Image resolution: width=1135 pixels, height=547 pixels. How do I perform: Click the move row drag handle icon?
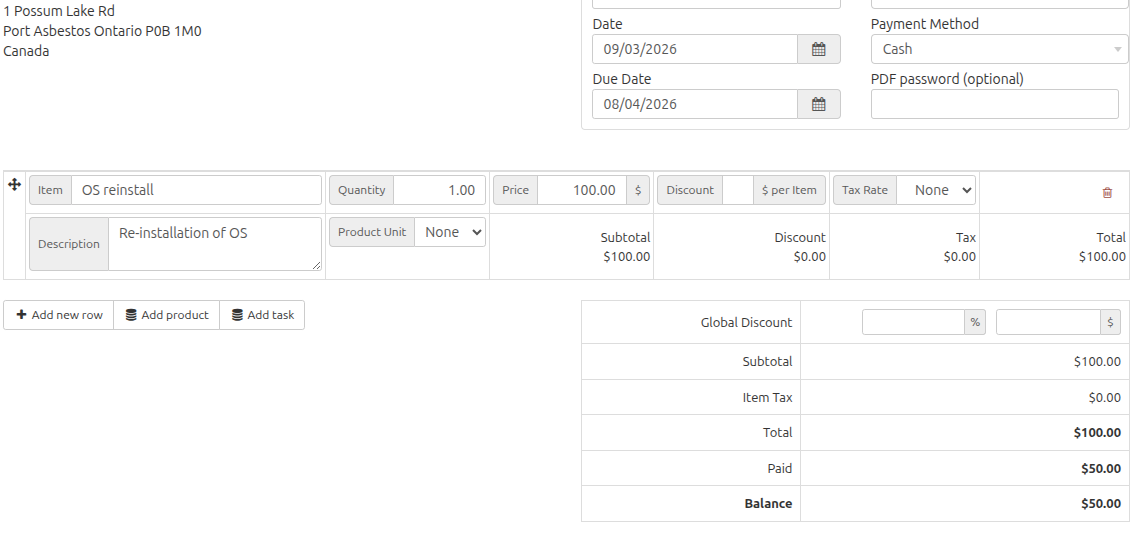point(15,185)
